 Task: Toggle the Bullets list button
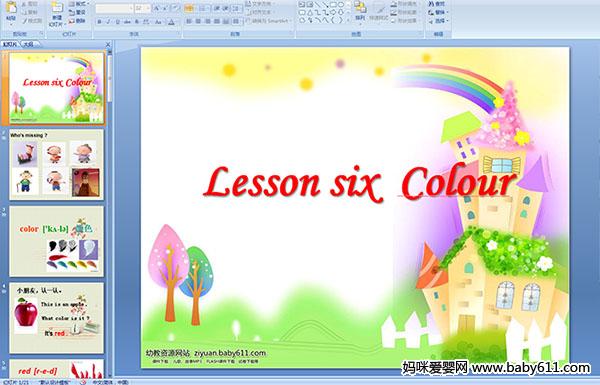pos(189,8)
